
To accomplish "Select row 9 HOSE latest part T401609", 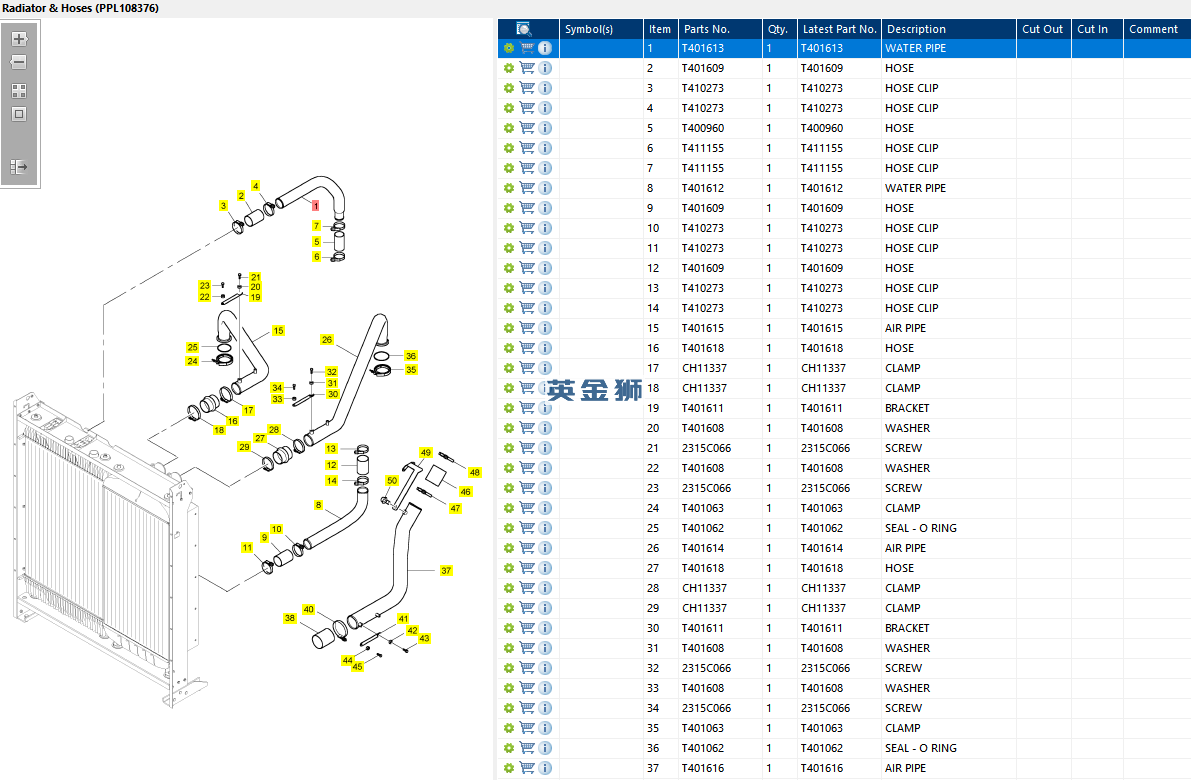I will [x=822, y=208].
